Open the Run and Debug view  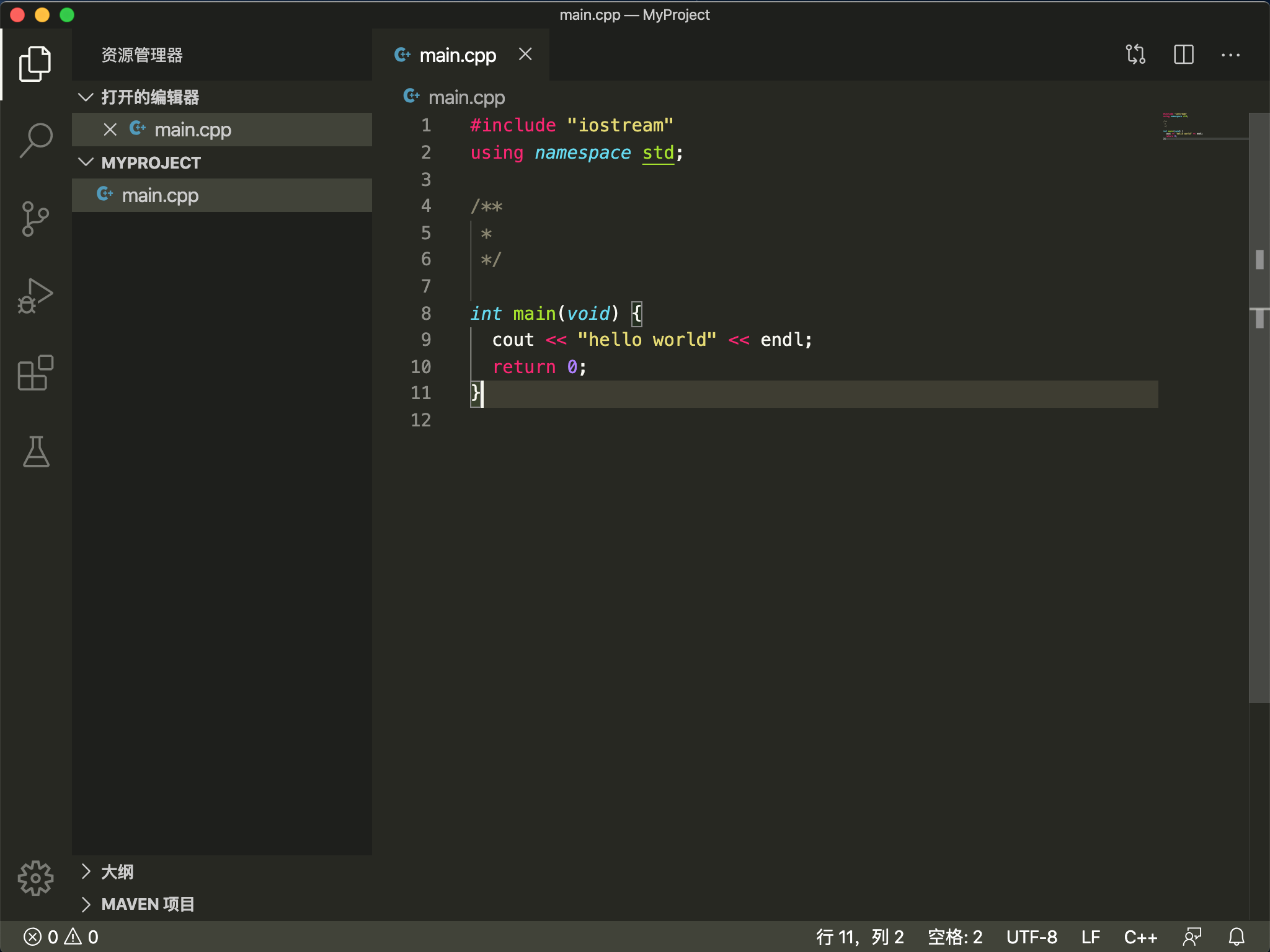pos(35,296)
